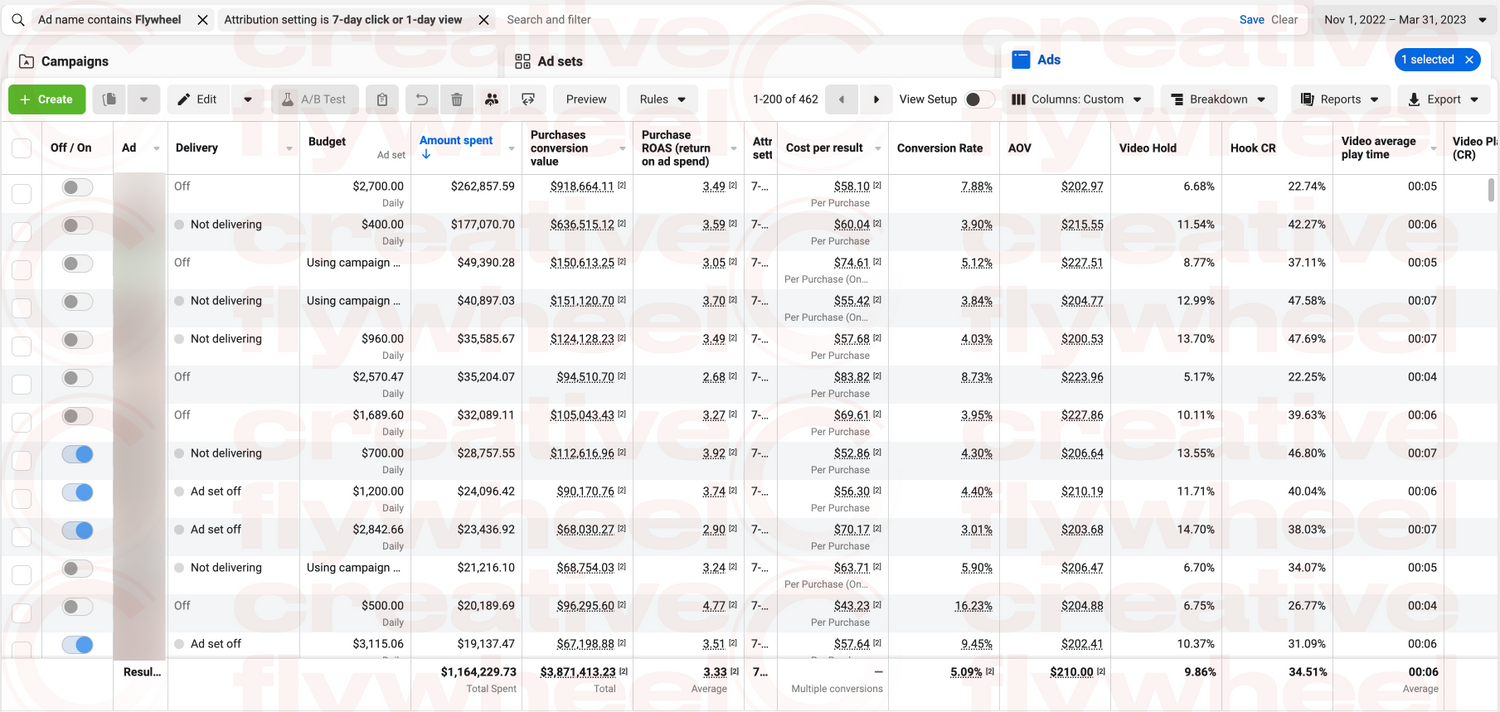Go to previous page of results
This screenshot has width=1500, height=712.
pos(841,99)
